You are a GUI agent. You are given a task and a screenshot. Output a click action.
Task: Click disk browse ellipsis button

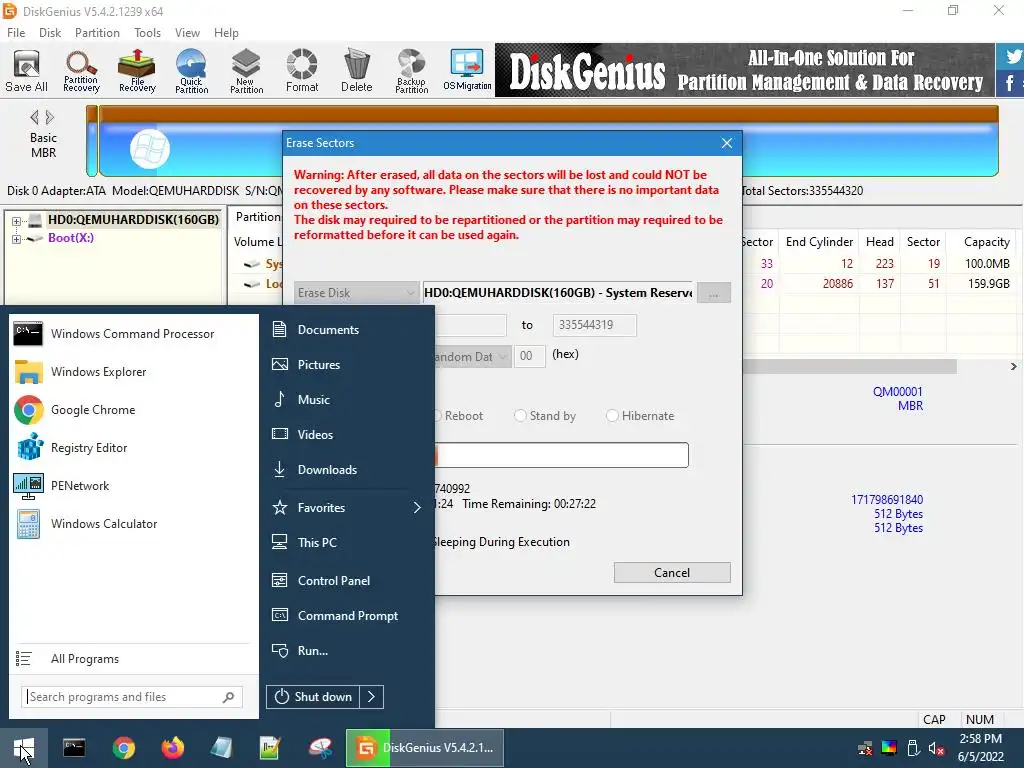pos(714,293)
